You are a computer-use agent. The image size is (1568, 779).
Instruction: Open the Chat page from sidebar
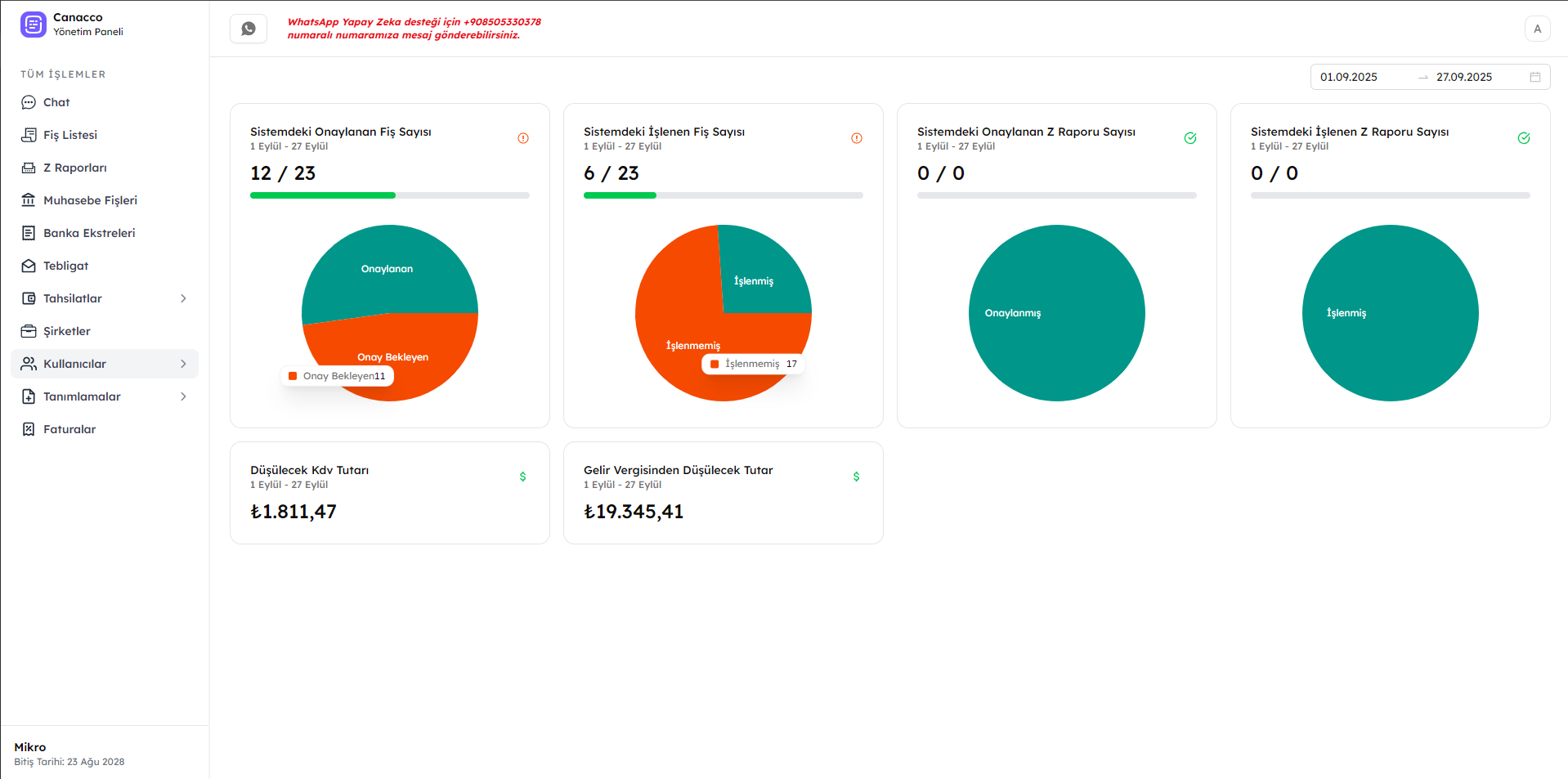point(56,102)
